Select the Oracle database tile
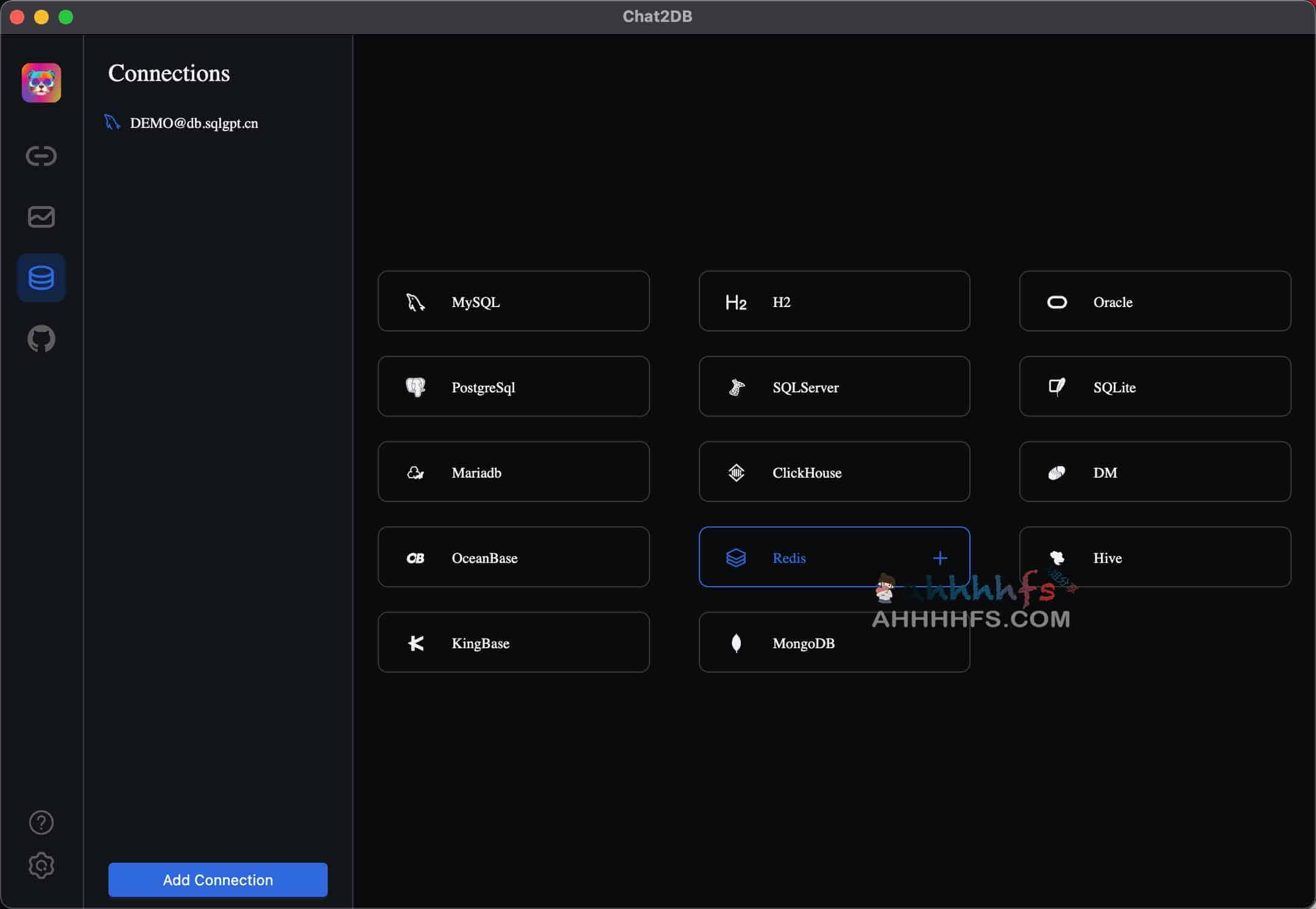Image resolution: width=1316 pixels, height=909 pixels. (x=1154, y=301)
